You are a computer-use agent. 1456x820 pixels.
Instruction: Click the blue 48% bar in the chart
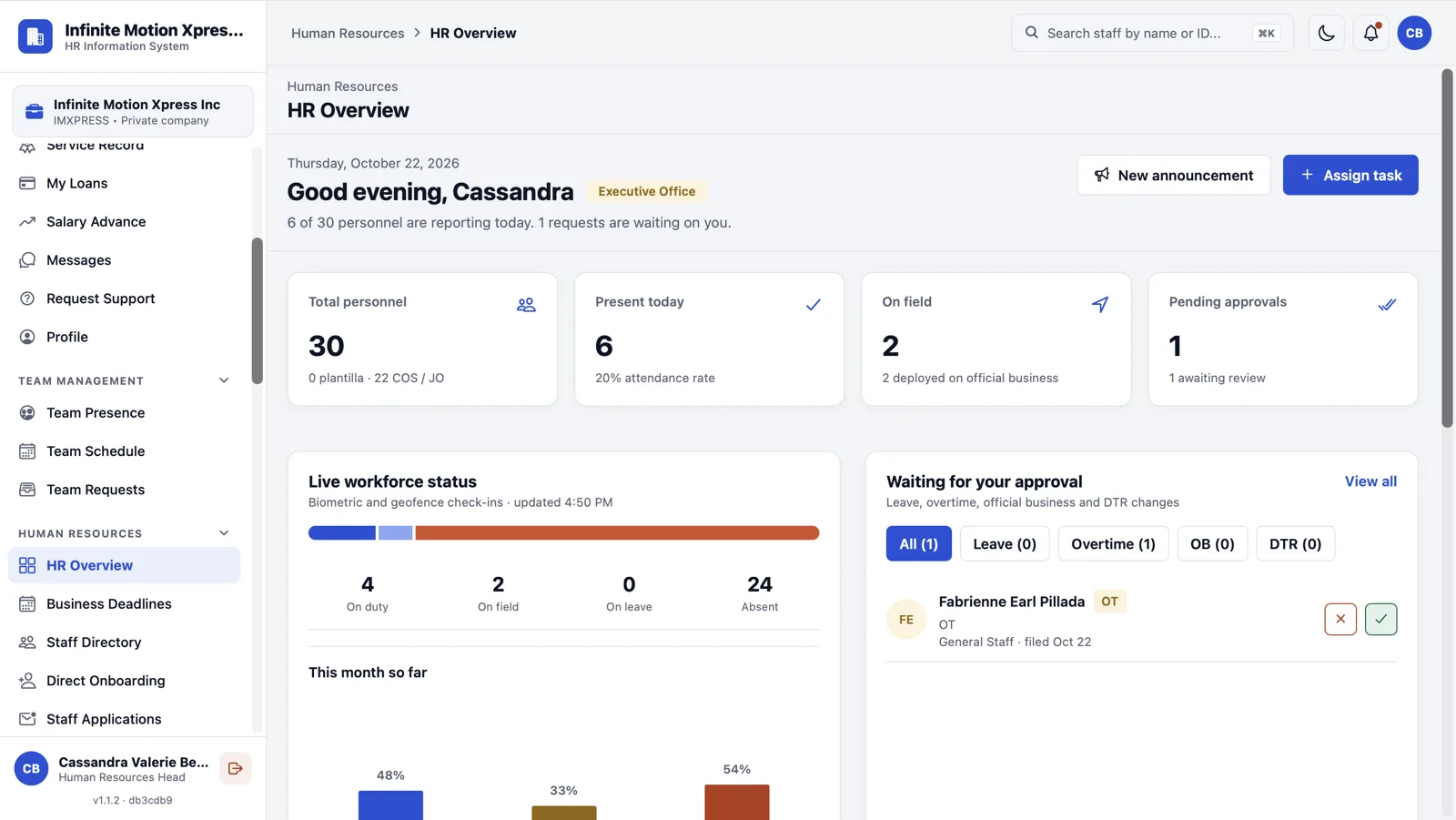(x=390, y=805)
